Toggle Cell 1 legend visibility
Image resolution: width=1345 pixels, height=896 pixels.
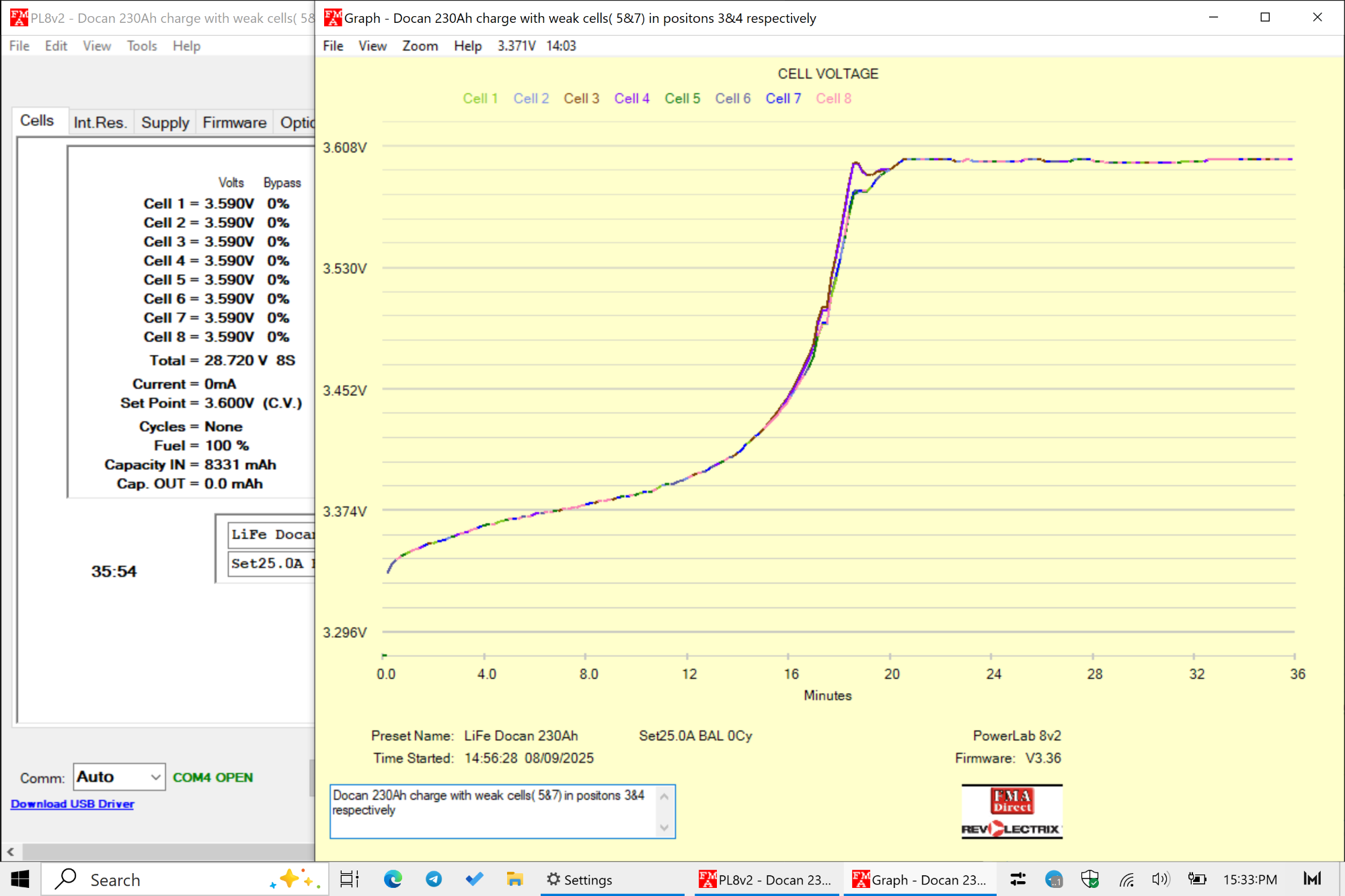480,99
